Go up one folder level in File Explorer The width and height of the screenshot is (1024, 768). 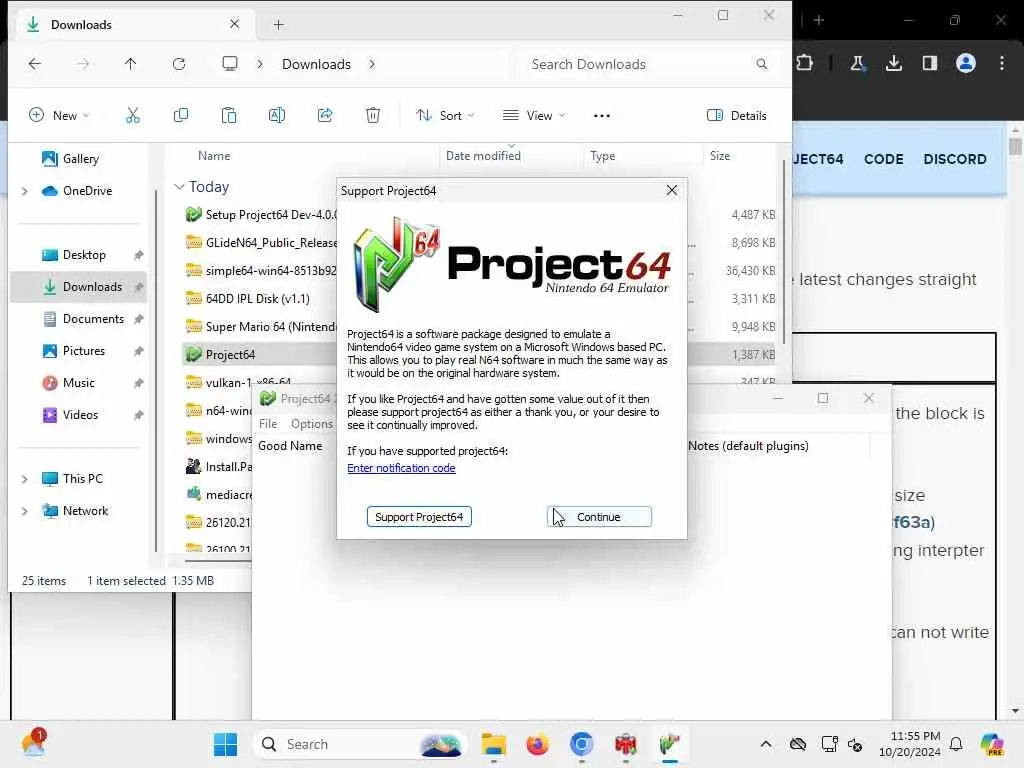coord(131,64)
